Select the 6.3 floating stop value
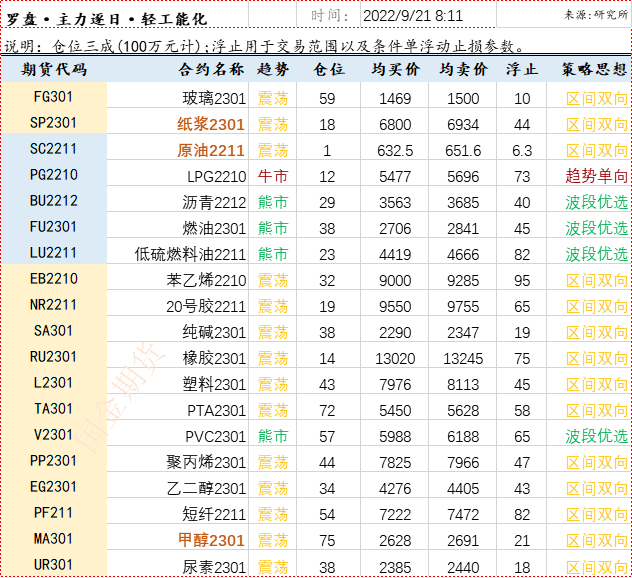The image size is (632, 578). pos(522,151)
